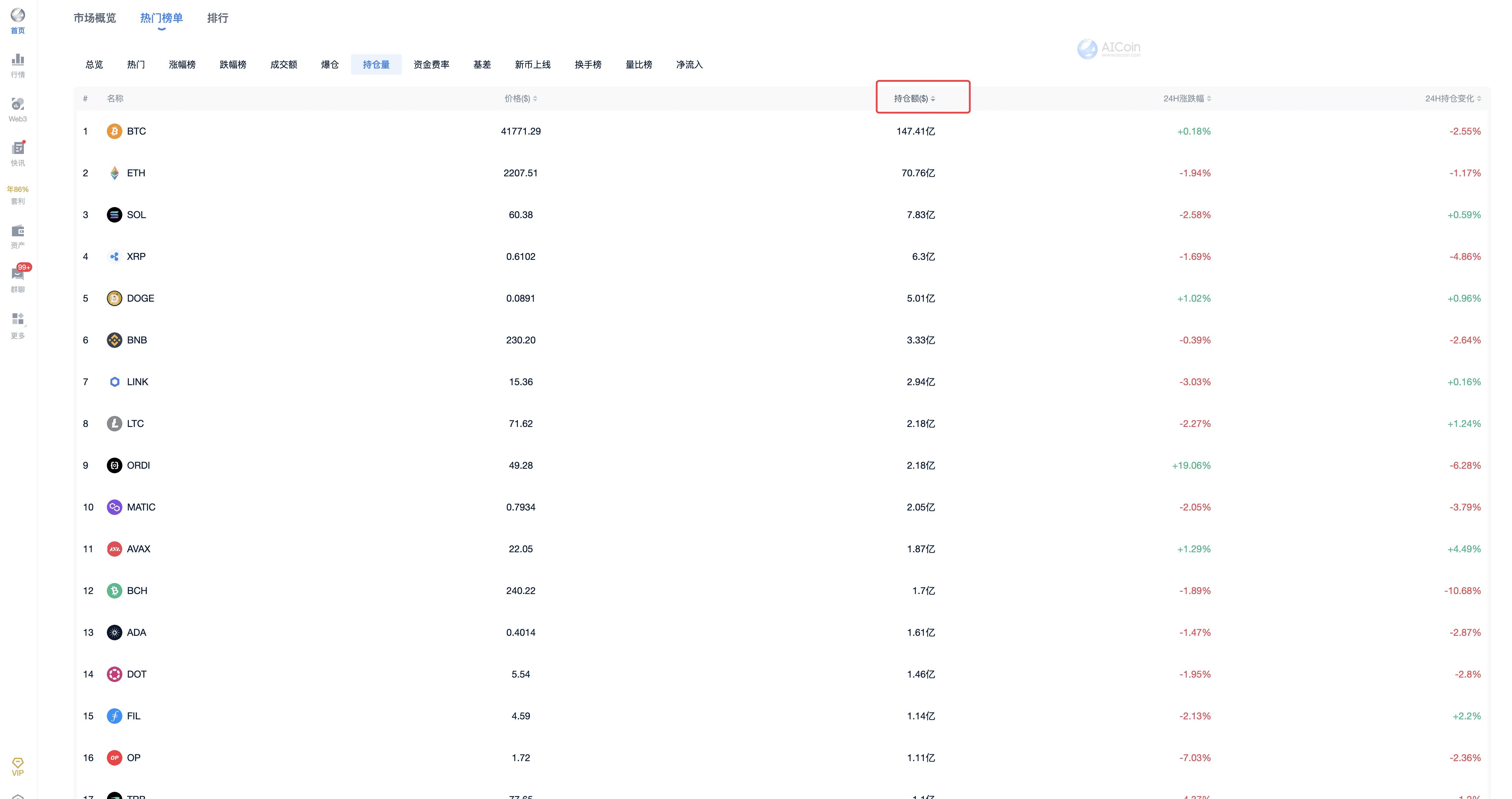Switch to 排行 top tab
The width and height of the screenshot is (1512, 799).
tap(218, 18)
